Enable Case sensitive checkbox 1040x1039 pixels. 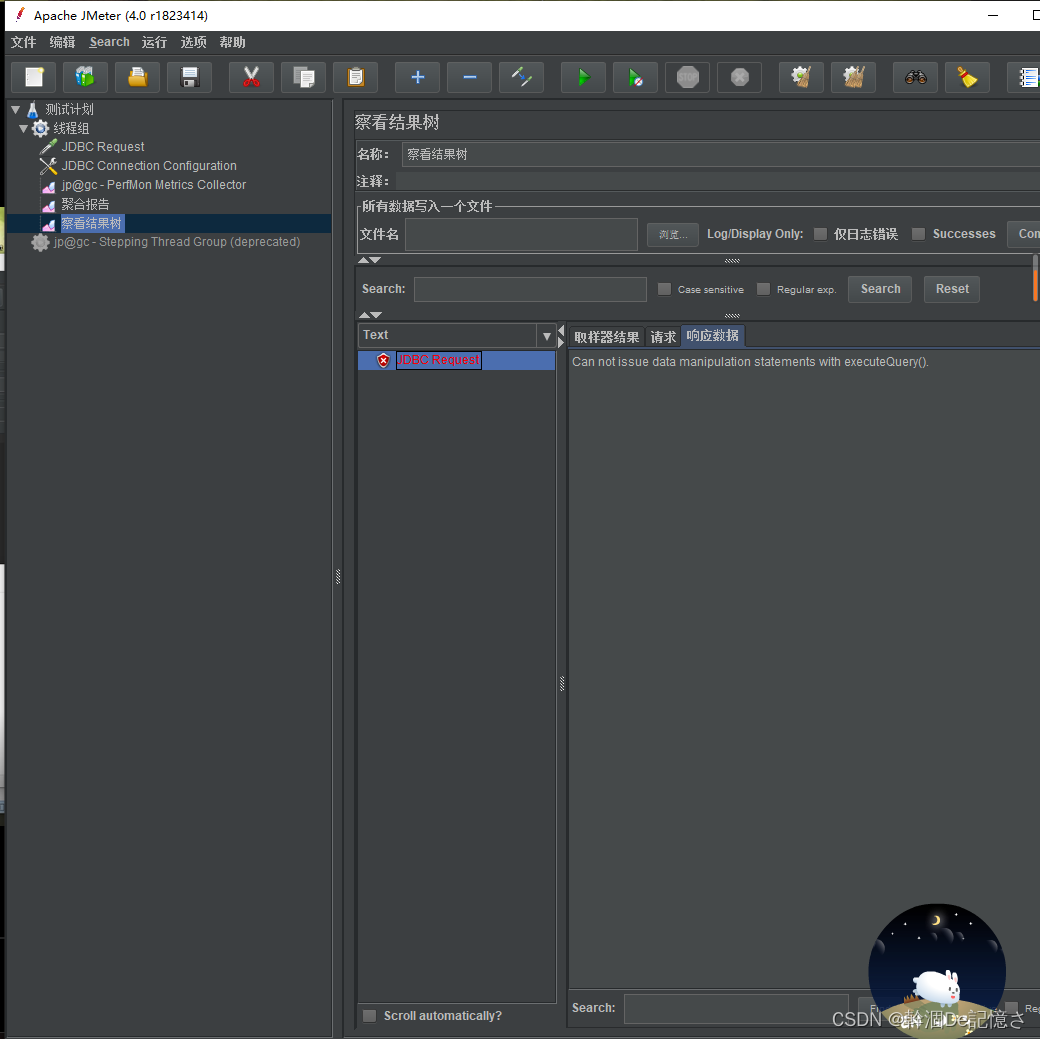tap(664, 289)
